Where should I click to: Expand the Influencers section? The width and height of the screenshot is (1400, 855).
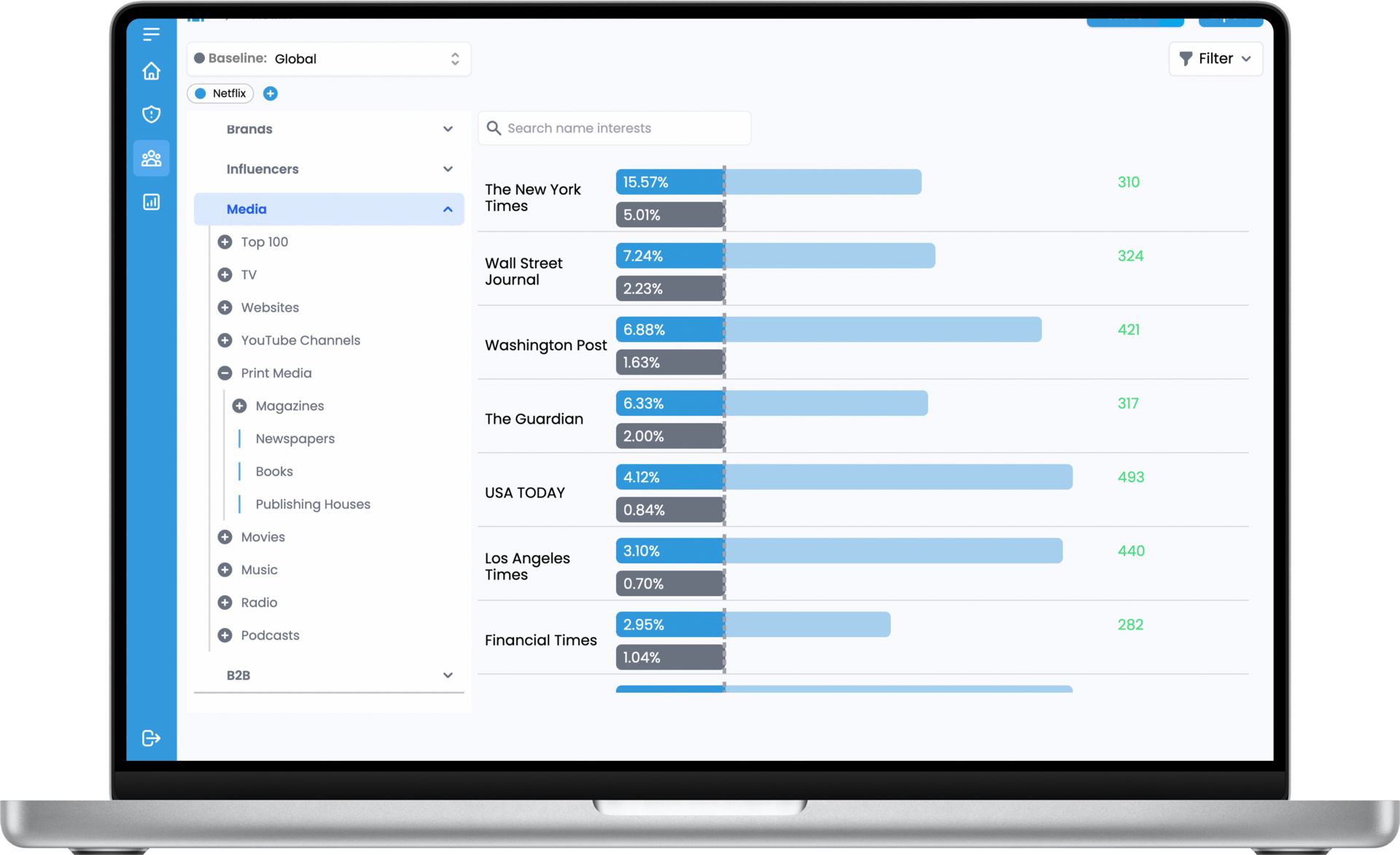pos(329,169)
